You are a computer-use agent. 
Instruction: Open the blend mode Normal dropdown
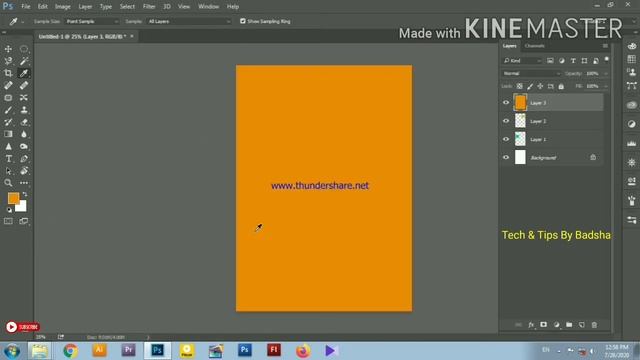click(x=531, y=73)
